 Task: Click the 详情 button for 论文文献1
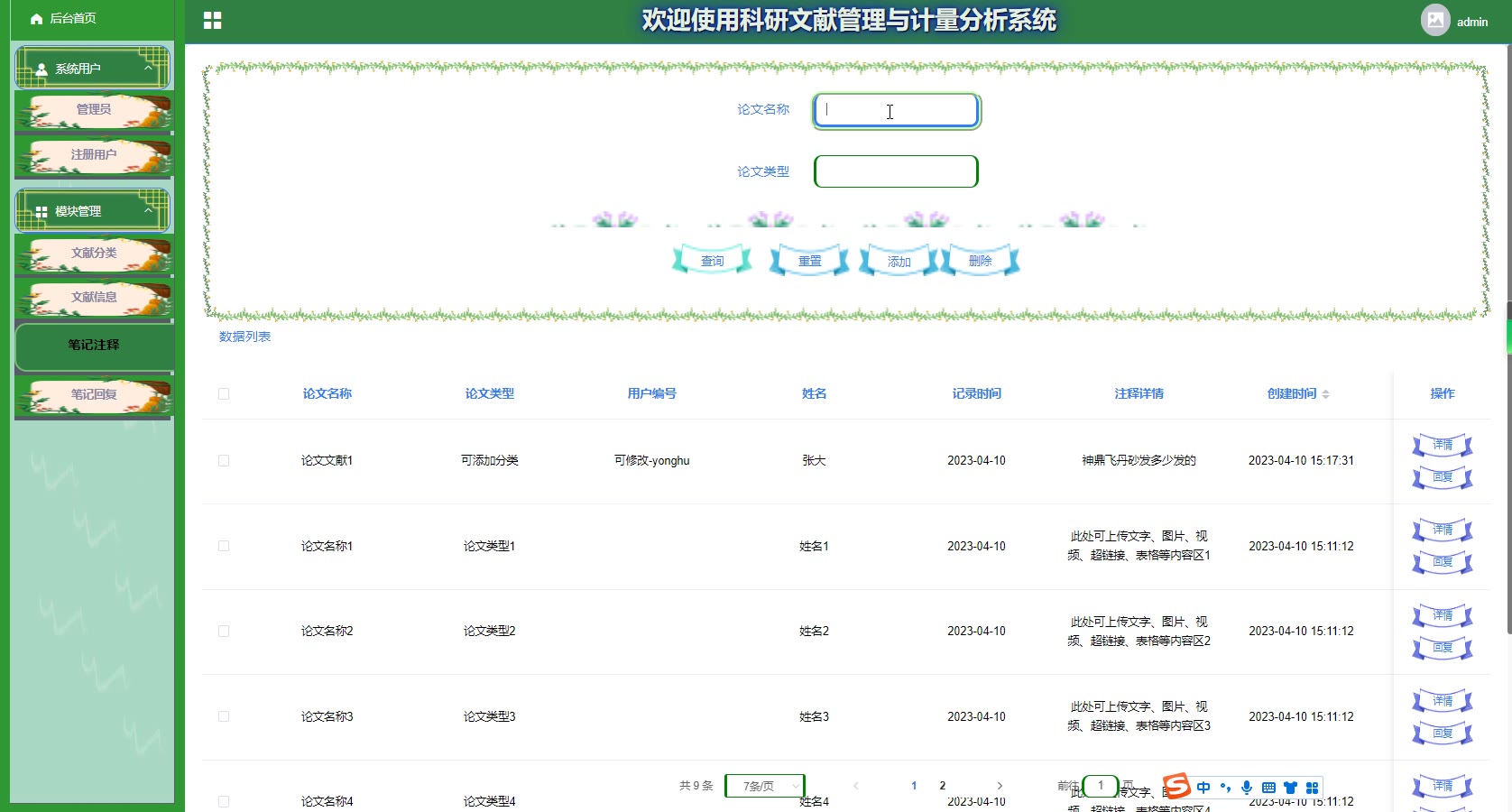pyautogui.click(x=1442, y=445)
